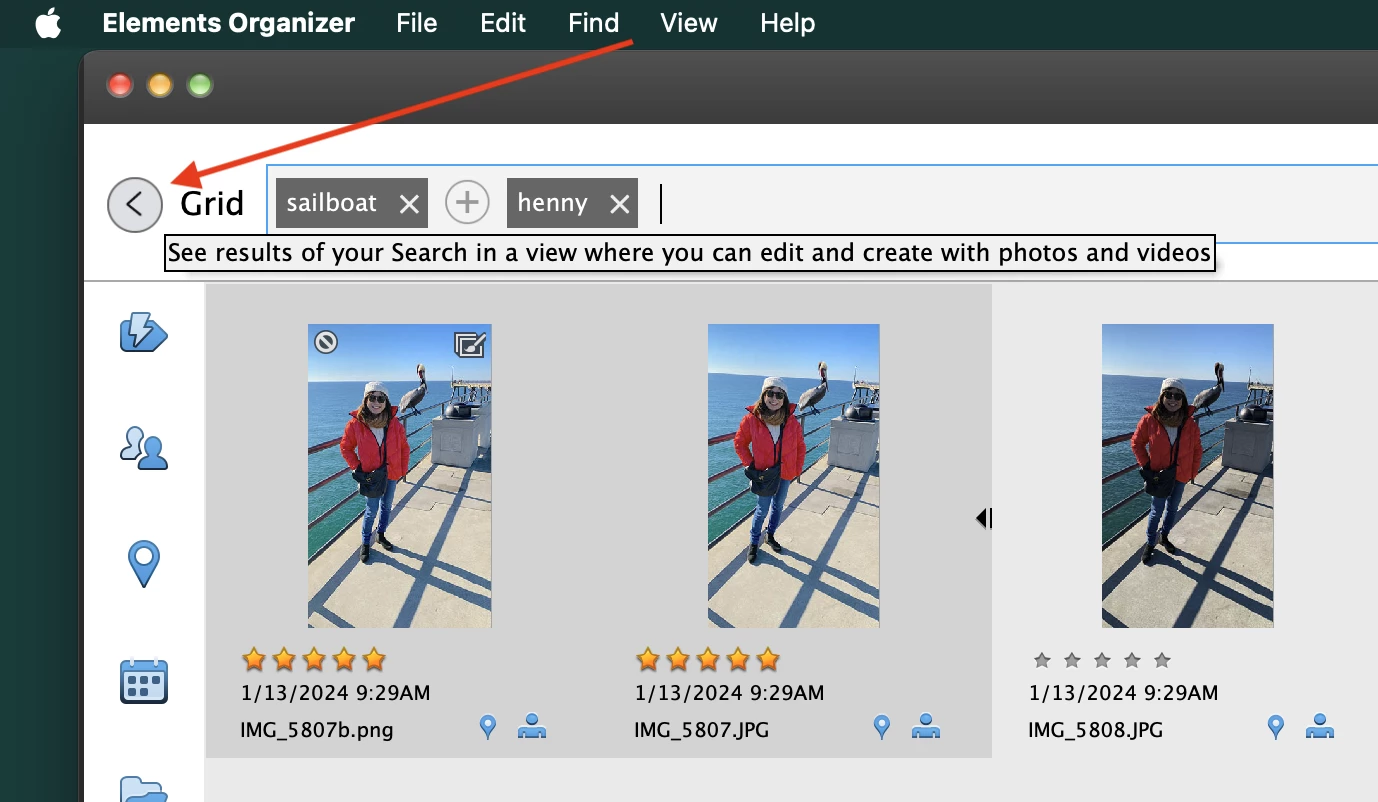1378x802 pixels.
Task: Set IMG_5808.JPG rating to five stars
Action: (x=1162, y=660)
